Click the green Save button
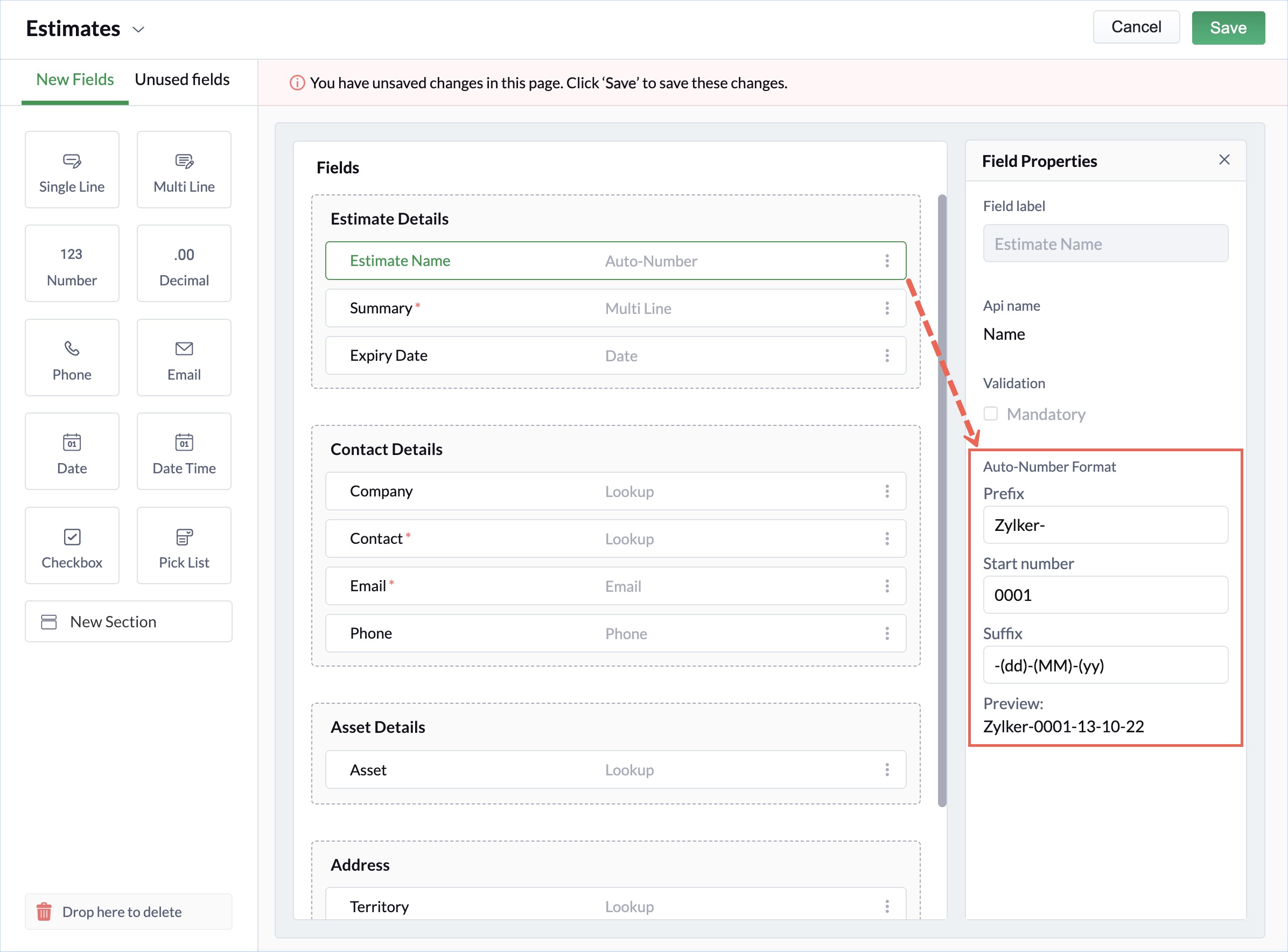 [1228, 27]
